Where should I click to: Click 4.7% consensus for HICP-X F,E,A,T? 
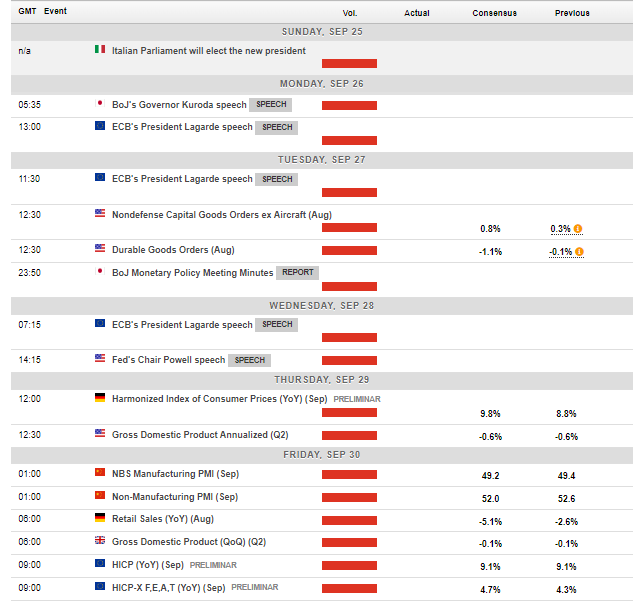tap(490, 589)
